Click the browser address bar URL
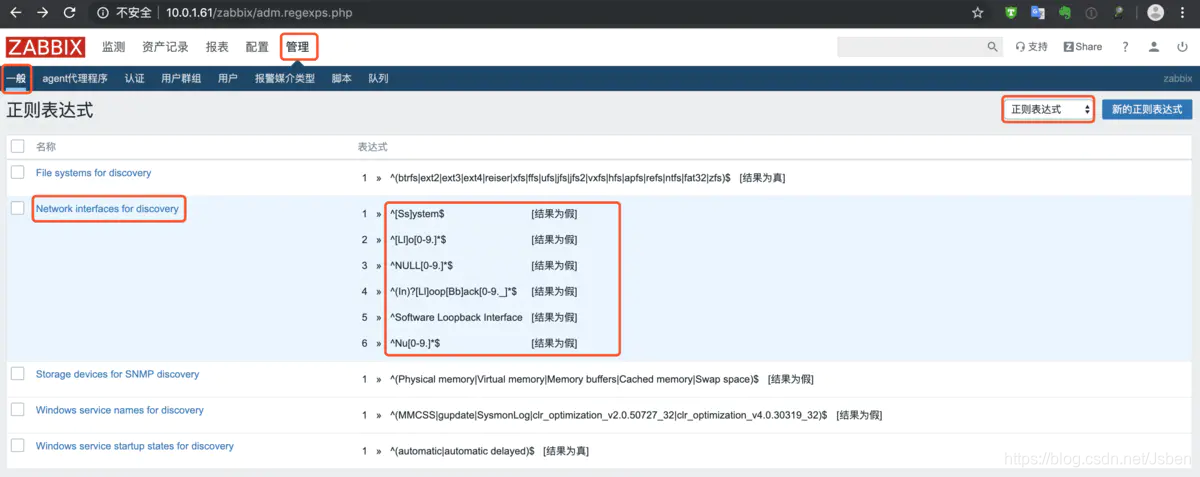 click(x=258, y=13)
